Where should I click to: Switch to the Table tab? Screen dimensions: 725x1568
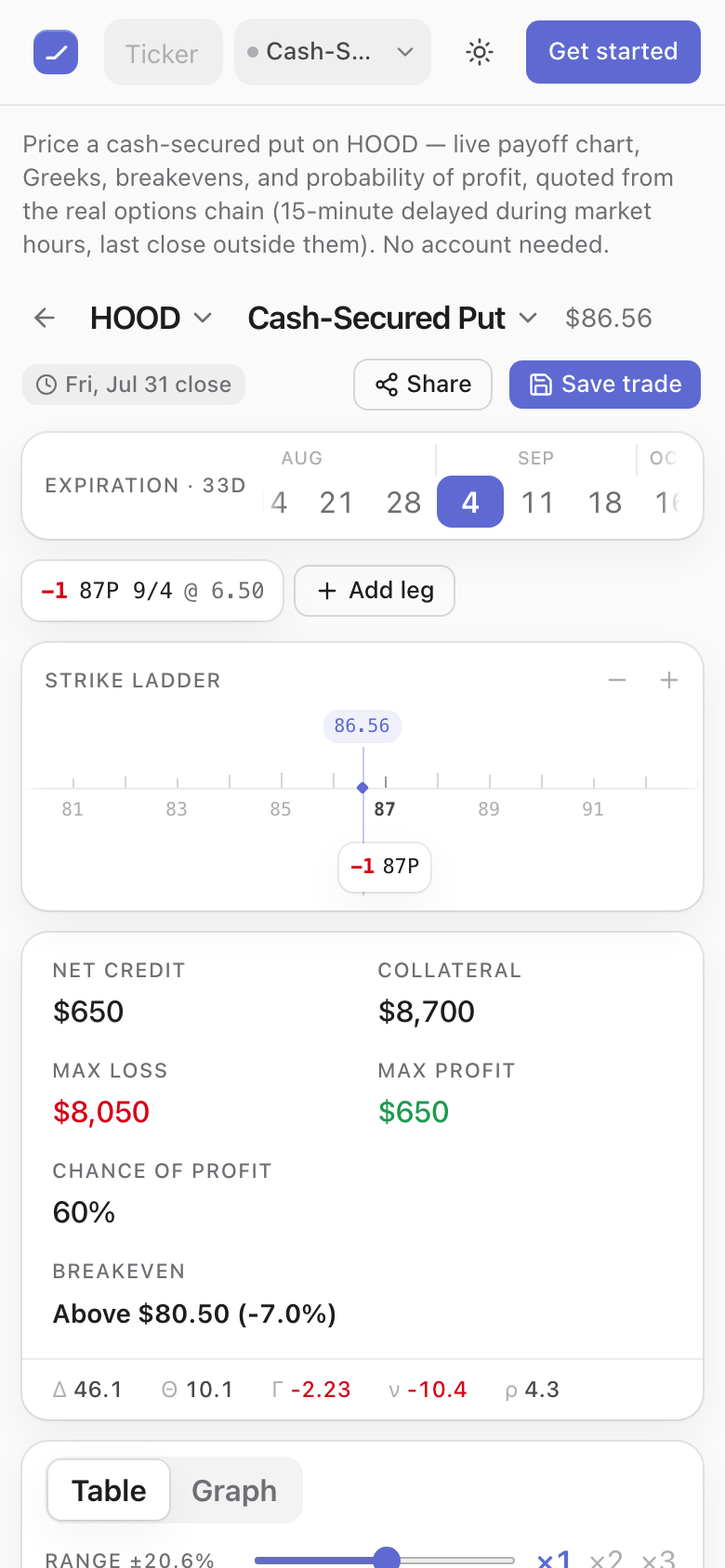tap(109, 1491)
